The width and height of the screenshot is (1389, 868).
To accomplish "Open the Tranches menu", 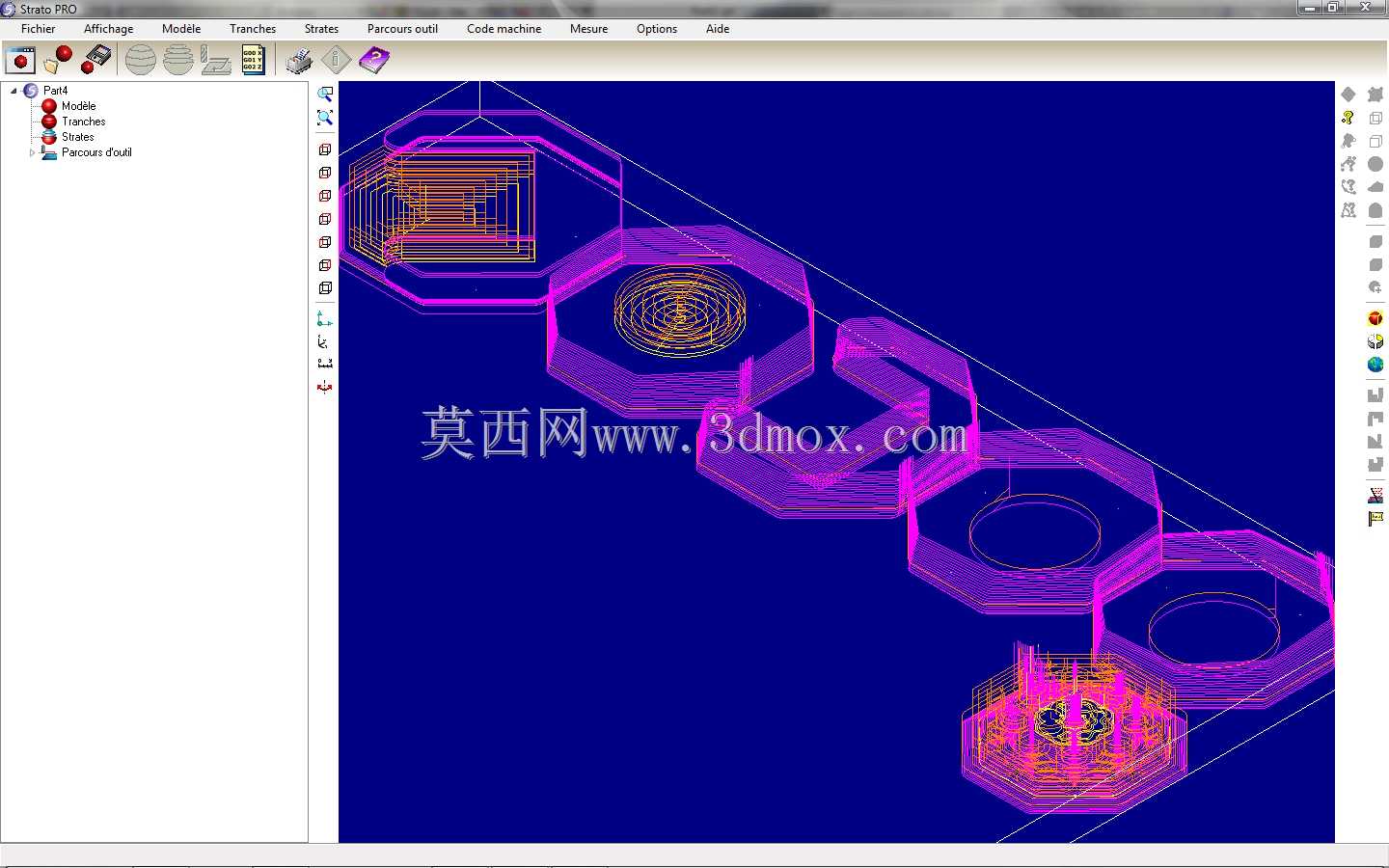I will (x=253, y=29).
